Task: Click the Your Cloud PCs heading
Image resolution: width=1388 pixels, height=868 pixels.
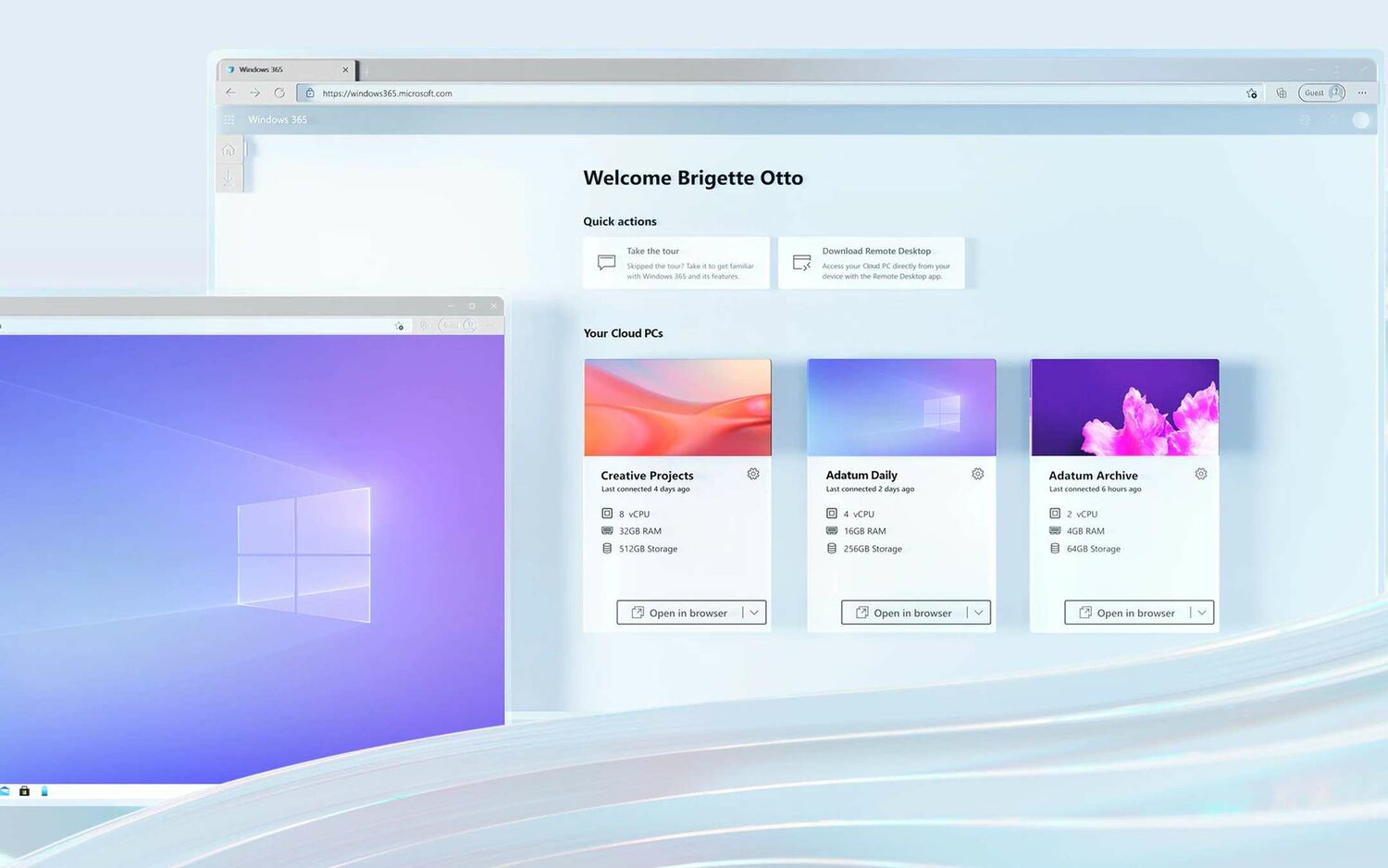Action: click(x=623, y=333)
